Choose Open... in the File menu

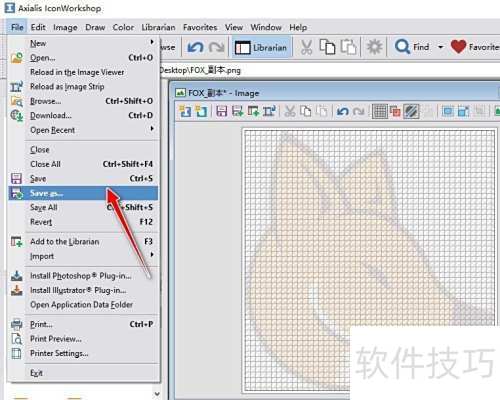[83, 58]
